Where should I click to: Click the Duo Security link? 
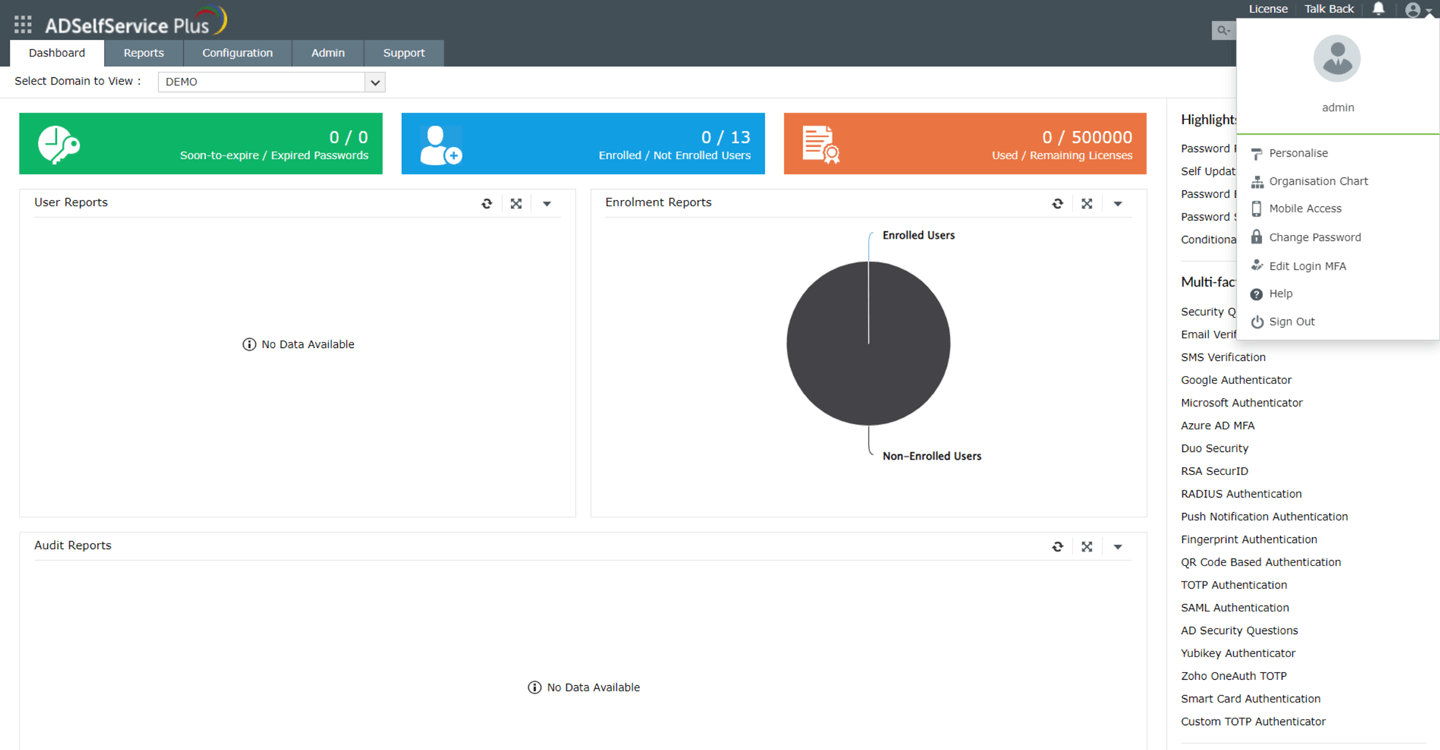pyautogui.click(x=1215, y=449)
